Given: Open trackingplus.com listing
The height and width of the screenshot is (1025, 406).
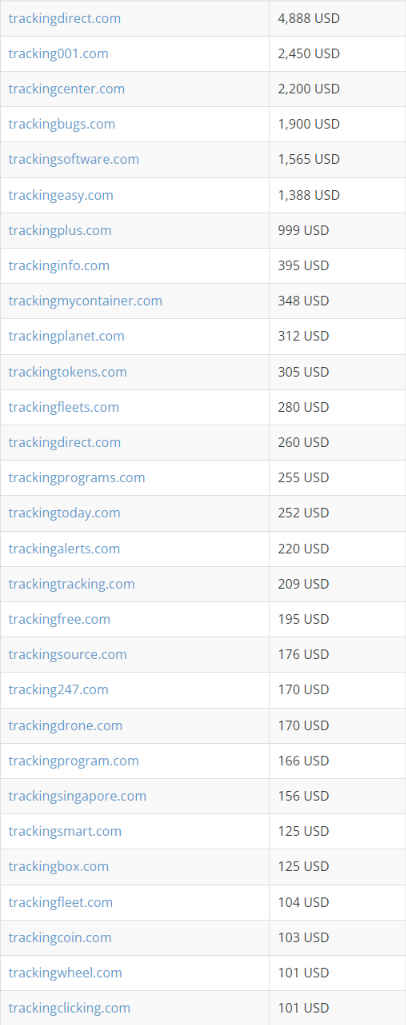Looking at the screenshot, I should [59, 231].
